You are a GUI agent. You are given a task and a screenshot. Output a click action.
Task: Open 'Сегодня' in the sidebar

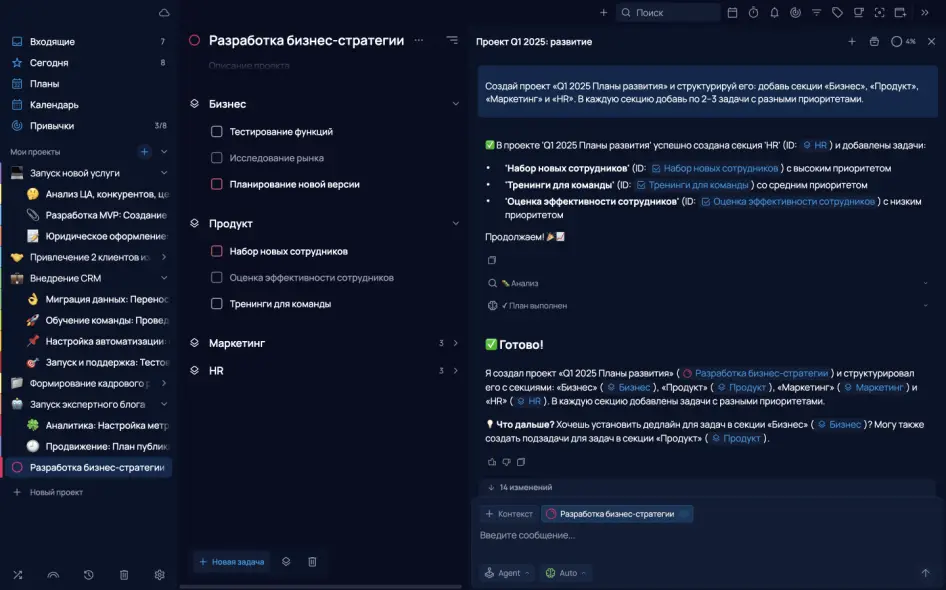(x=49, y=63)
